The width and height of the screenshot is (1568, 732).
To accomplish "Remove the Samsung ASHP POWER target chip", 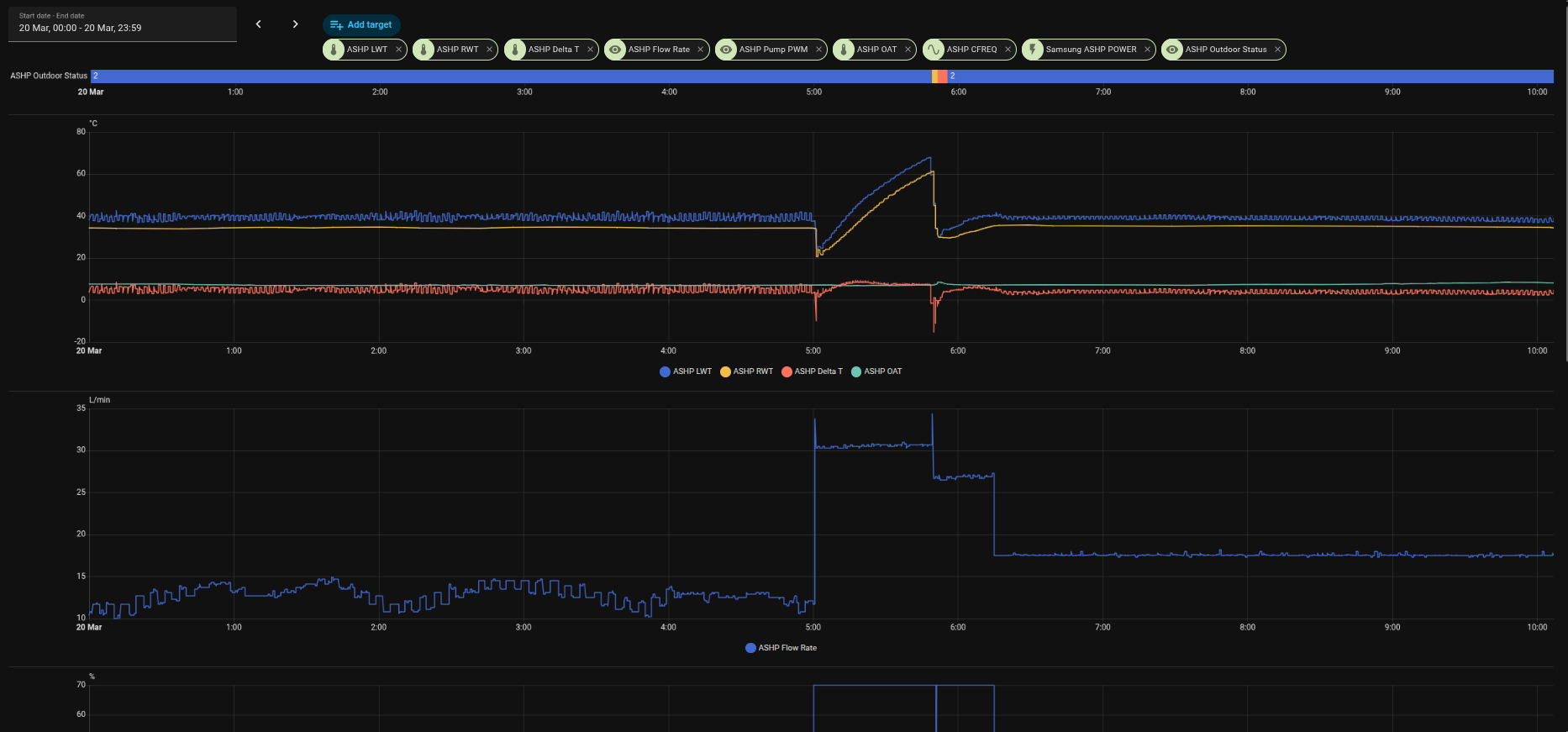I will 1147,50.
